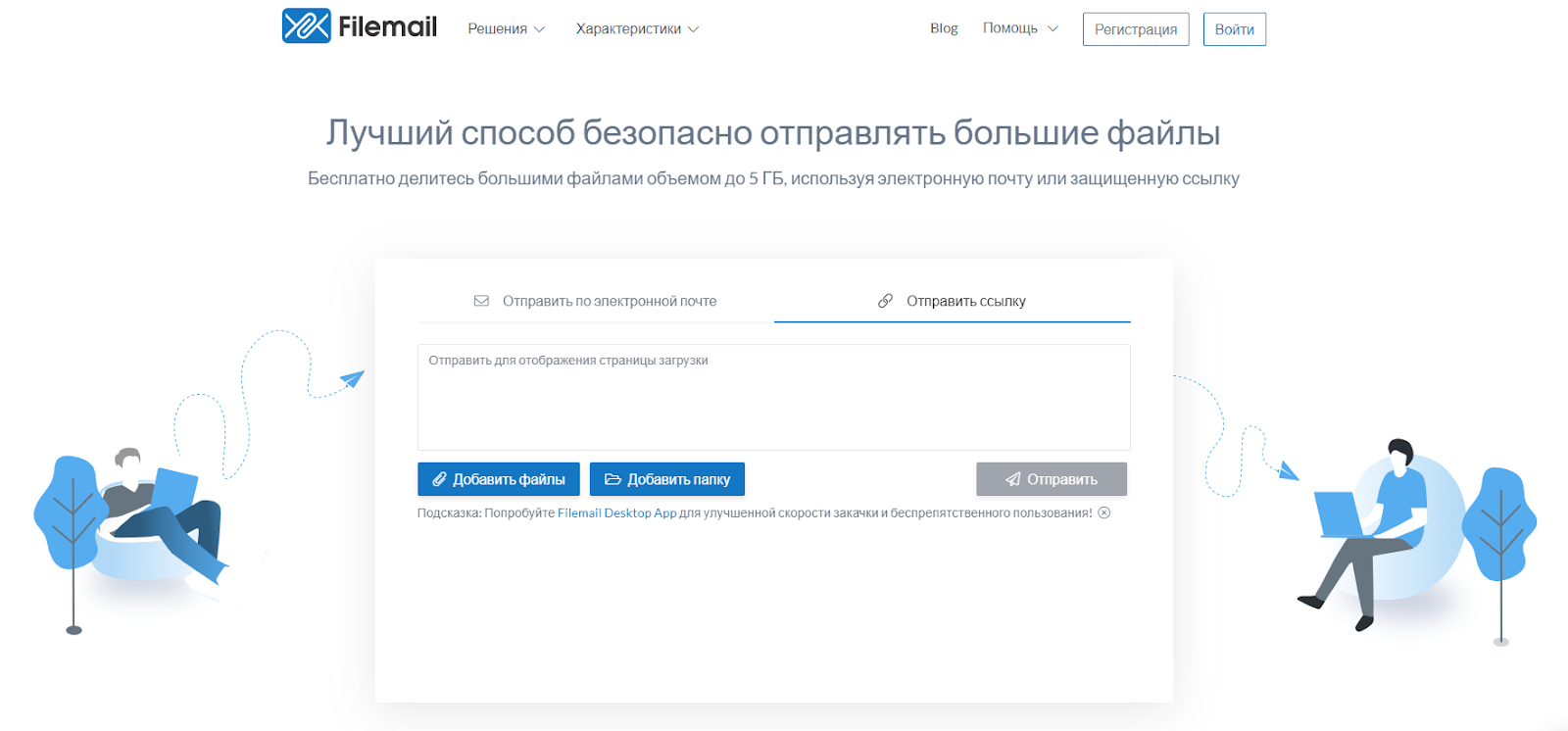Click the Войти button

pos(1234,29)
